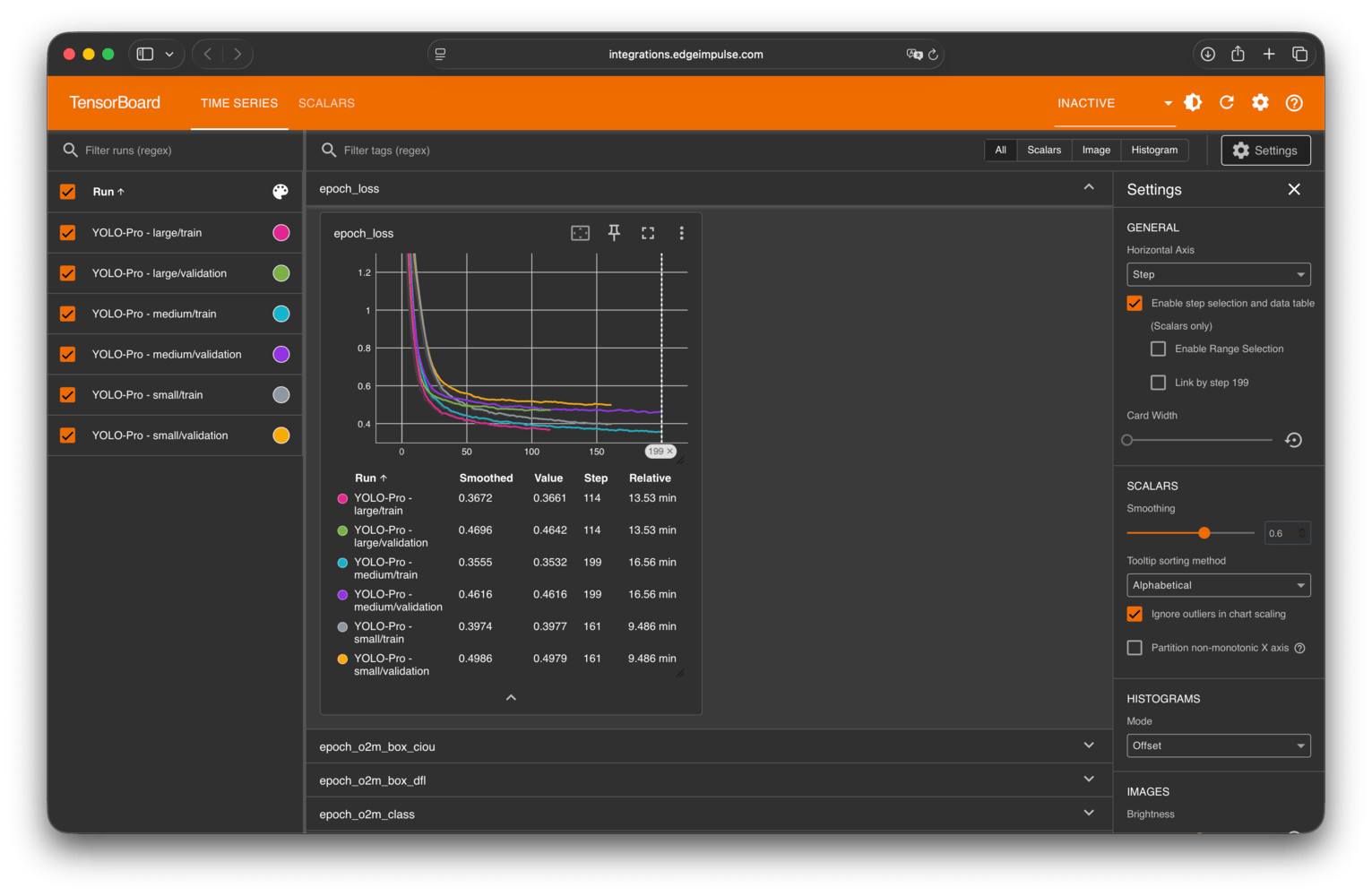The image size is (1372, 896).
Task: Show Safari tab overview icon
Action: click(x=1299, y=54)
